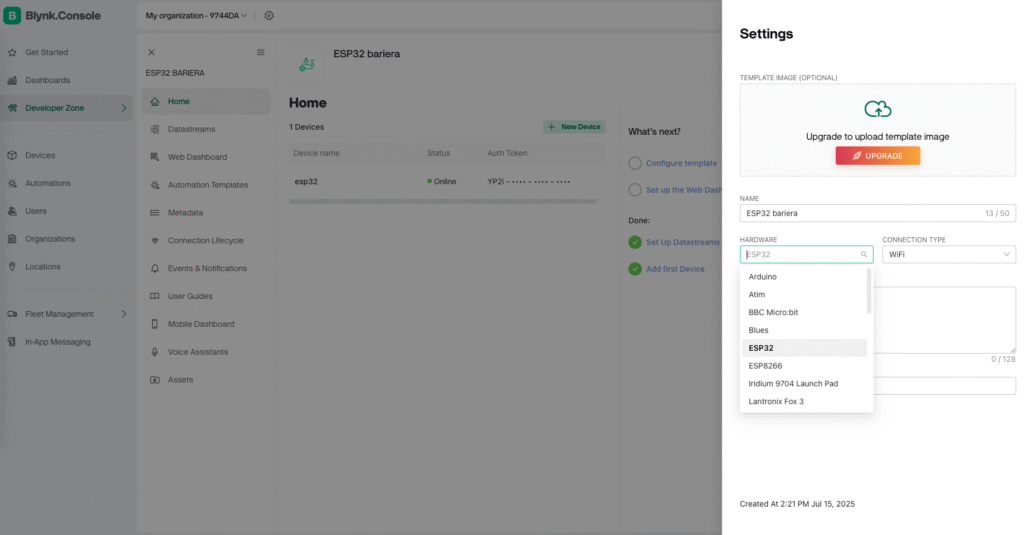Toggle the template menu hamburger icon

261,52
